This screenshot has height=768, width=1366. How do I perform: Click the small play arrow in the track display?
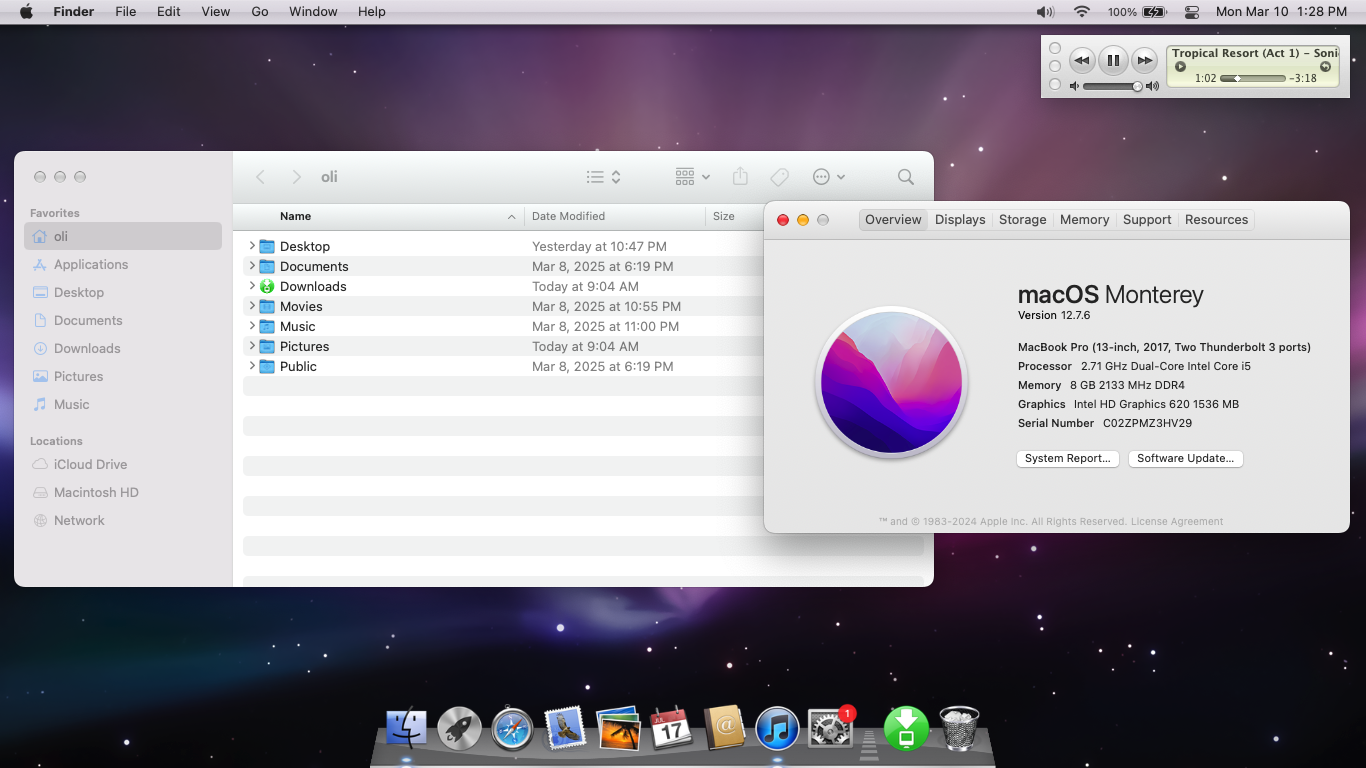(x=1180, y=67)
